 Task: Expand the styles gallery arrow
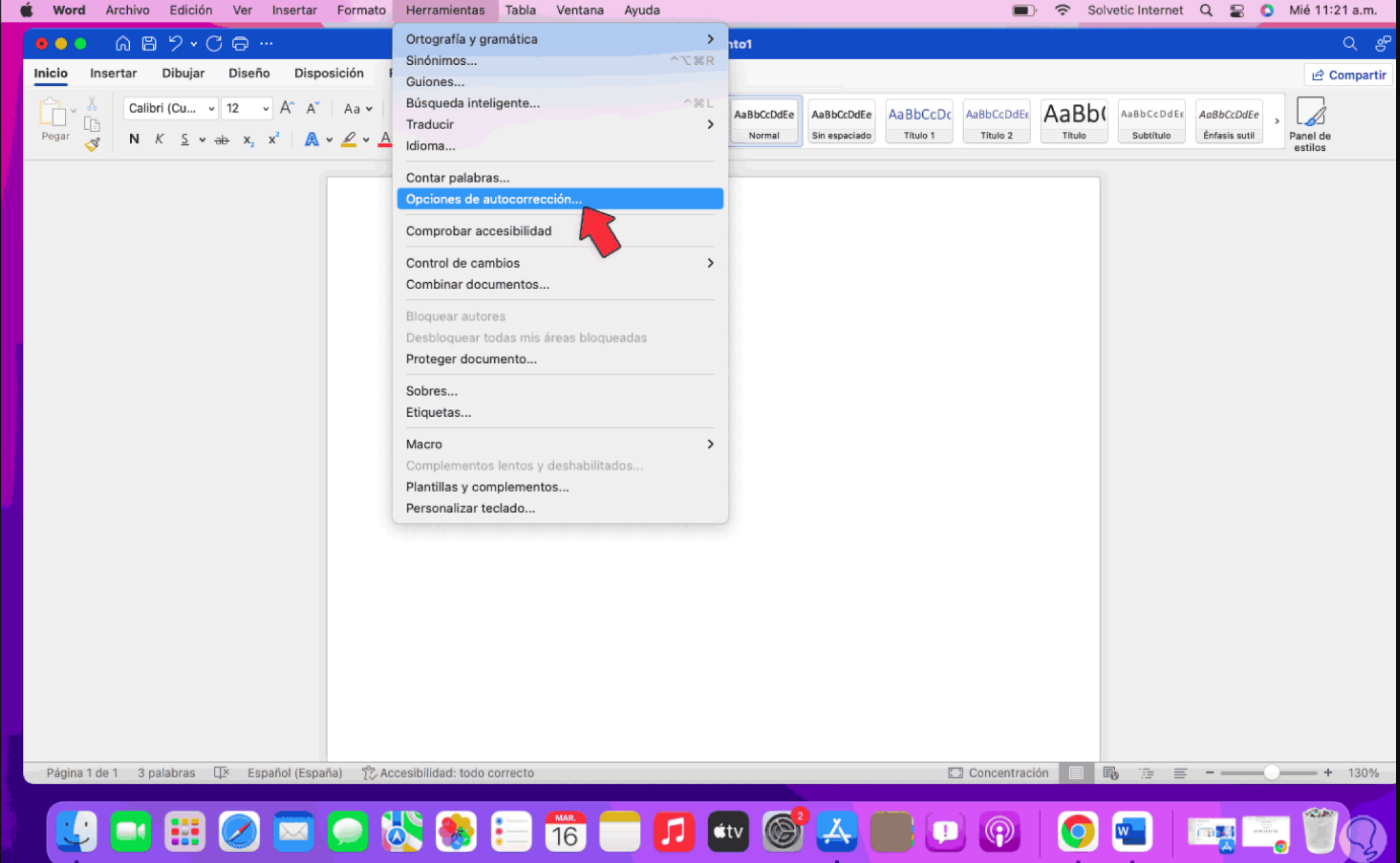[x=1276, y=122]
